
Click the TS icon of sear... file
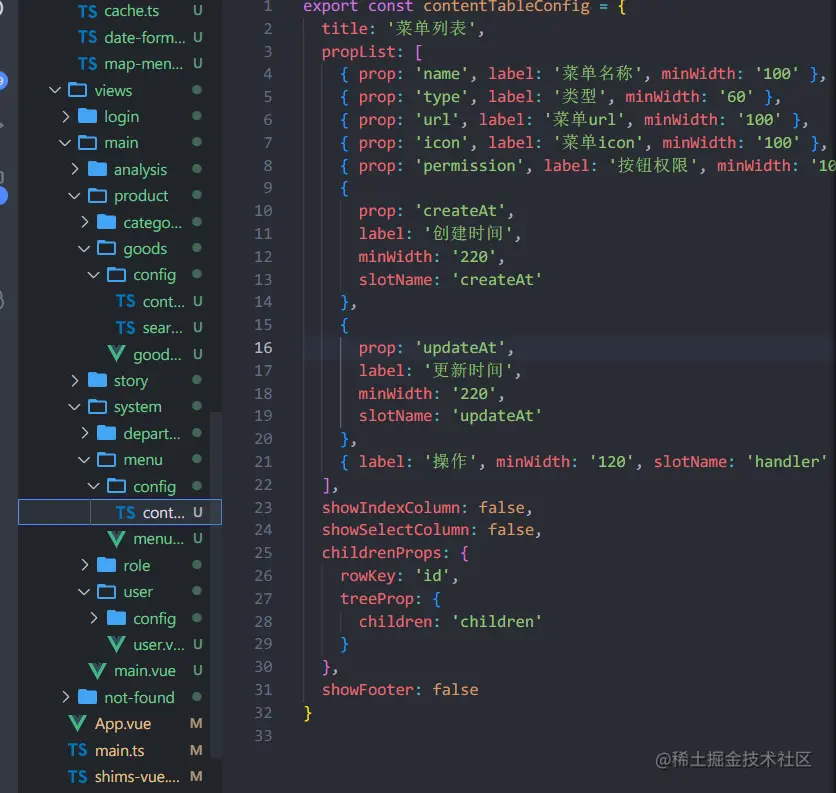point(126,327)
